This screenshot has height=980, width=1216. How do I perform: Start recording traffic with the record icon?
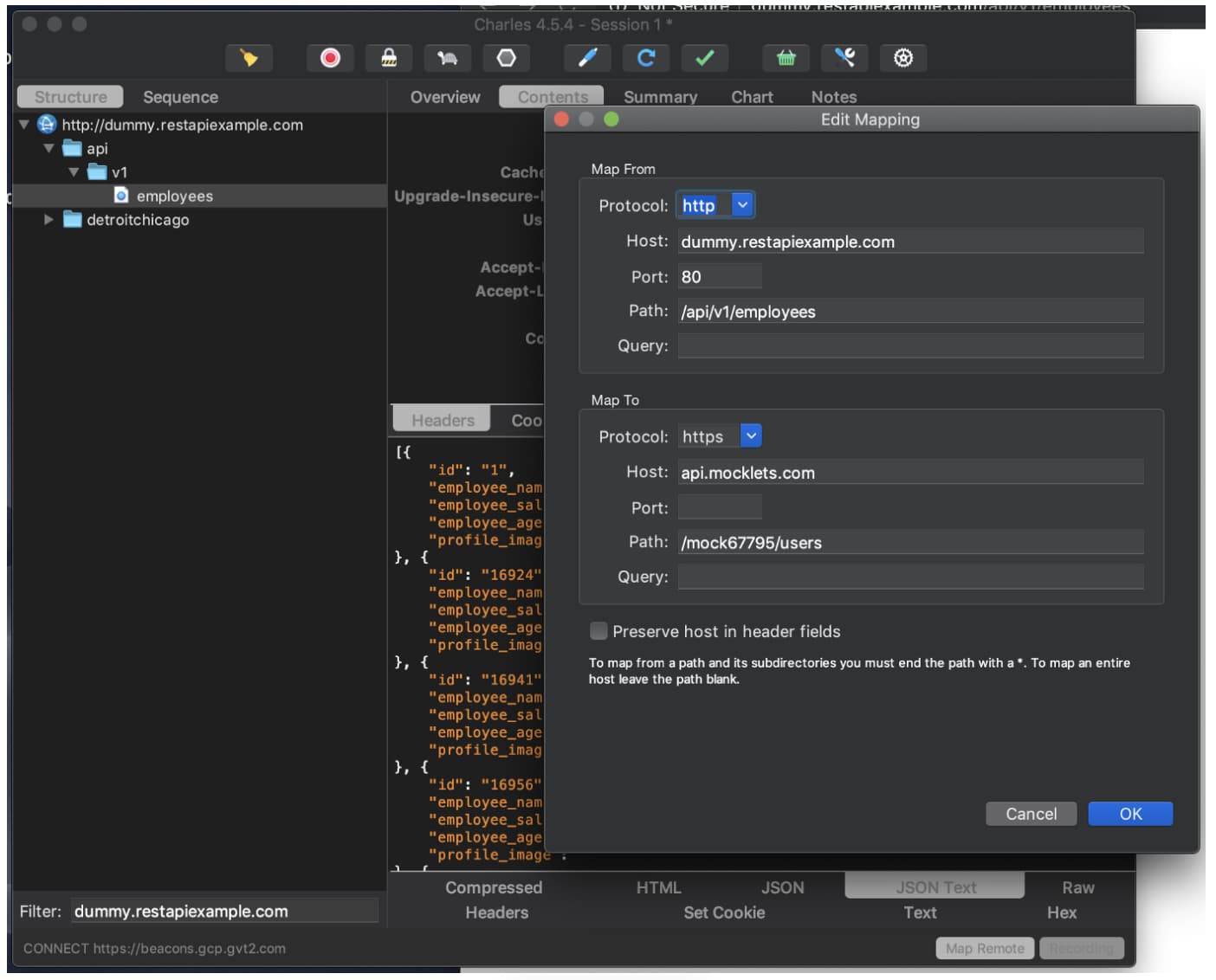tap(330, 58)
